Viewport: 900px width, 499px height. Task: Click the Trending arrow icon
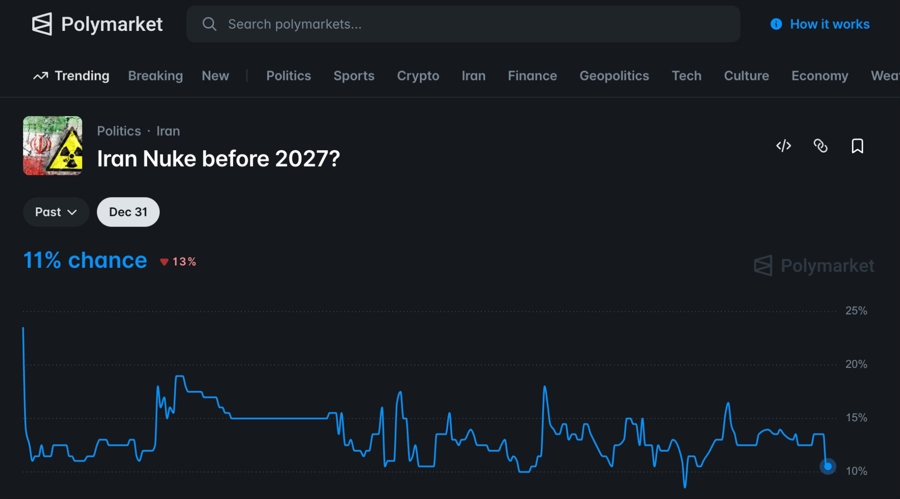[40, 76]
